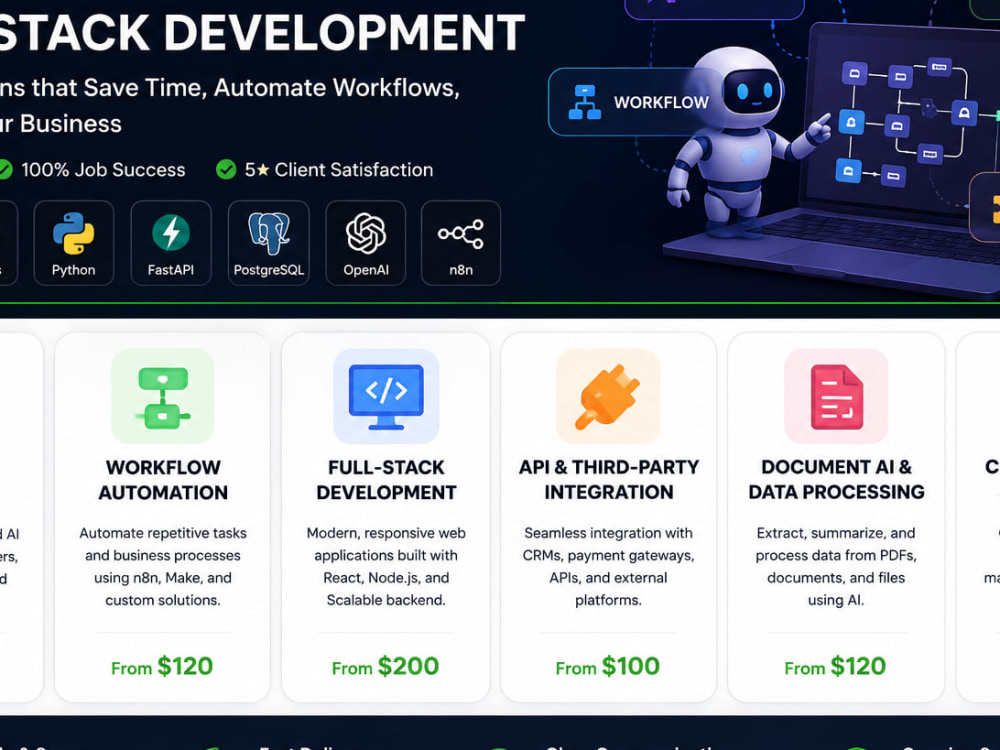This screenshot has width=1000, height=750.
Task: Click the blue code monitor icon
Action: pos(386,396)
